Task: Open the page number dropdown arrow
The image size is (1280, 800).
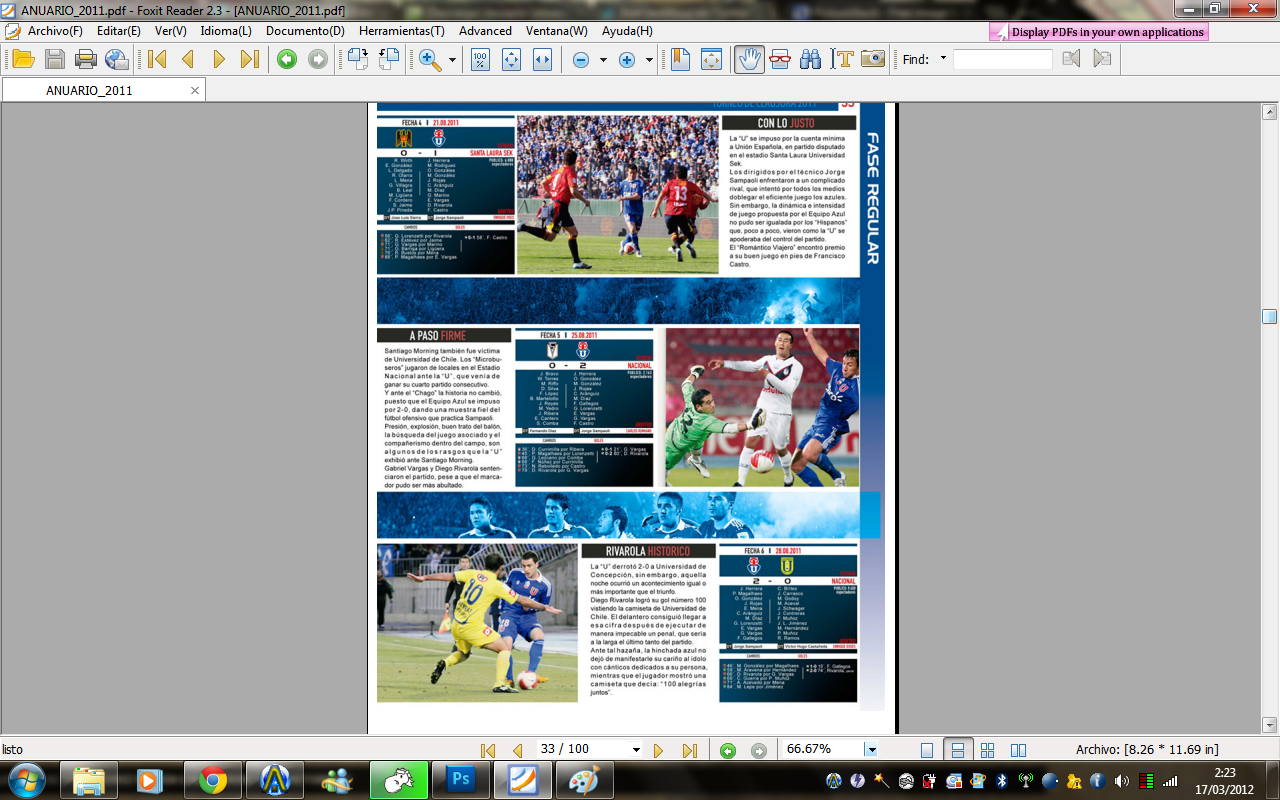Action: (x=636, y=750)
